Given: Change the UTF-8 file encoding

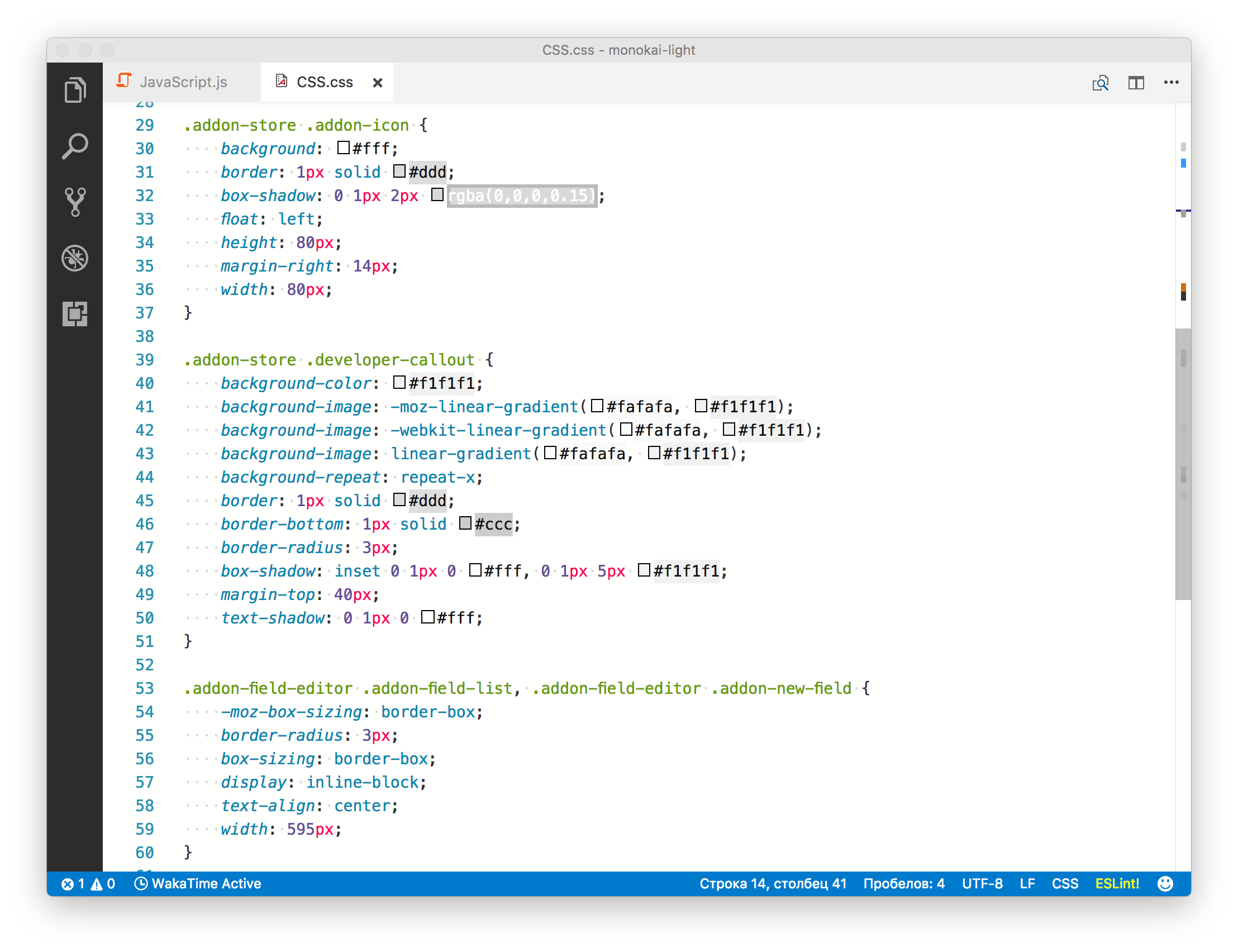Looking at the screenshot, I should [982, 883].
